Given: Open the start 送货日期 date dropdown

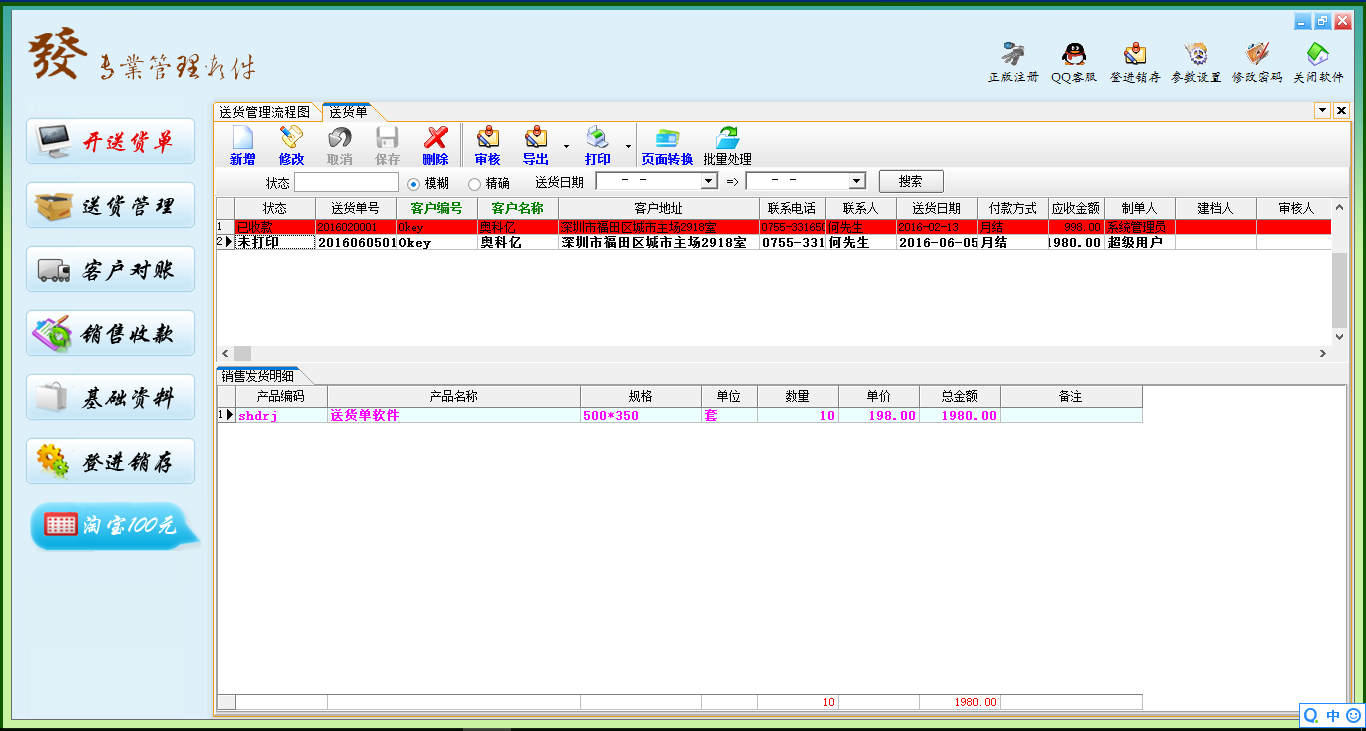Looking at the screenshot, I should tap(709, 181).
